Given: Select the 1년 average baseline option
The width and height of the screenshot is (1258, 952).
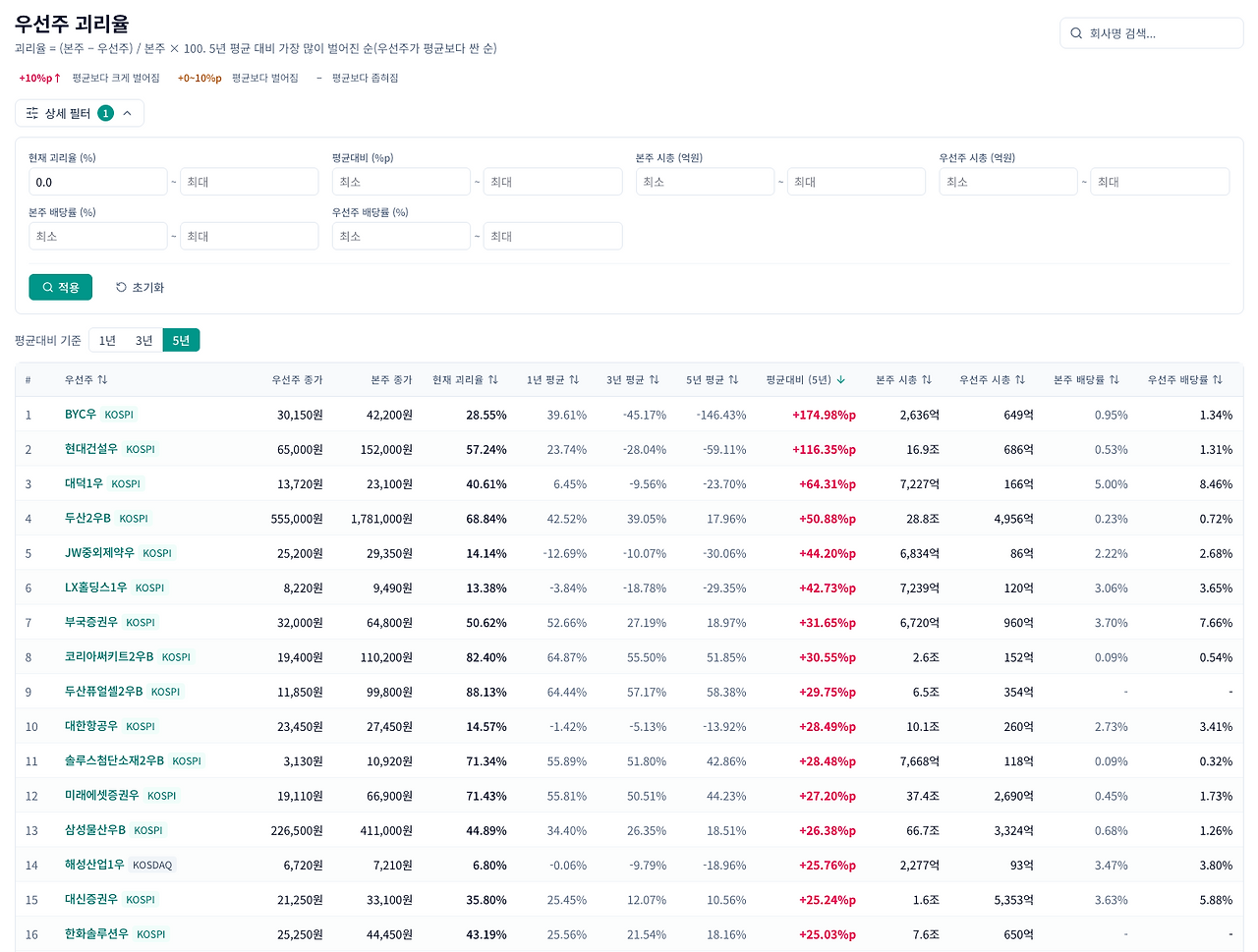Looking at the screenshot, I should pyautogui.click(x=107, y=340).
